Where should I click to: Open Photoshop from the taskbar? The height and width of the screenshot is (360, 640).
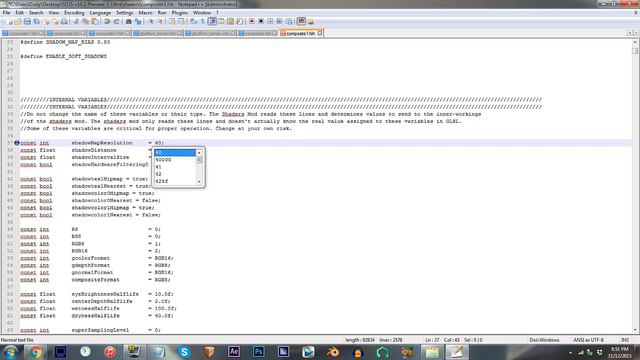258,352
